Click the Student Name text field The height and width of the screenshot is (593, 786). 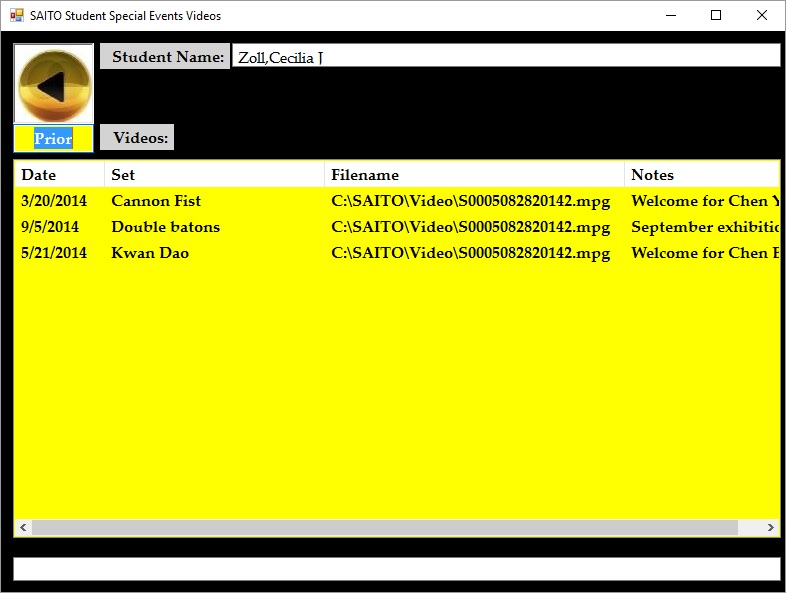504,57
